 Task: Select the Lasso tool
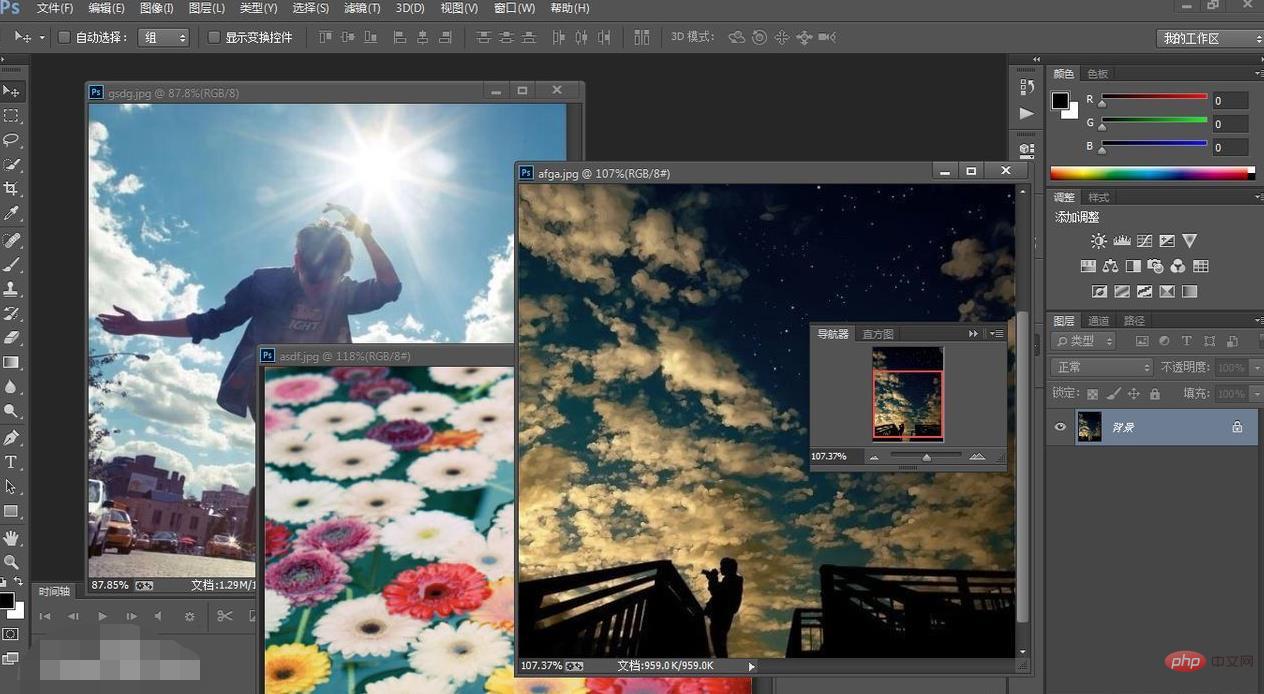click(11, 140)
